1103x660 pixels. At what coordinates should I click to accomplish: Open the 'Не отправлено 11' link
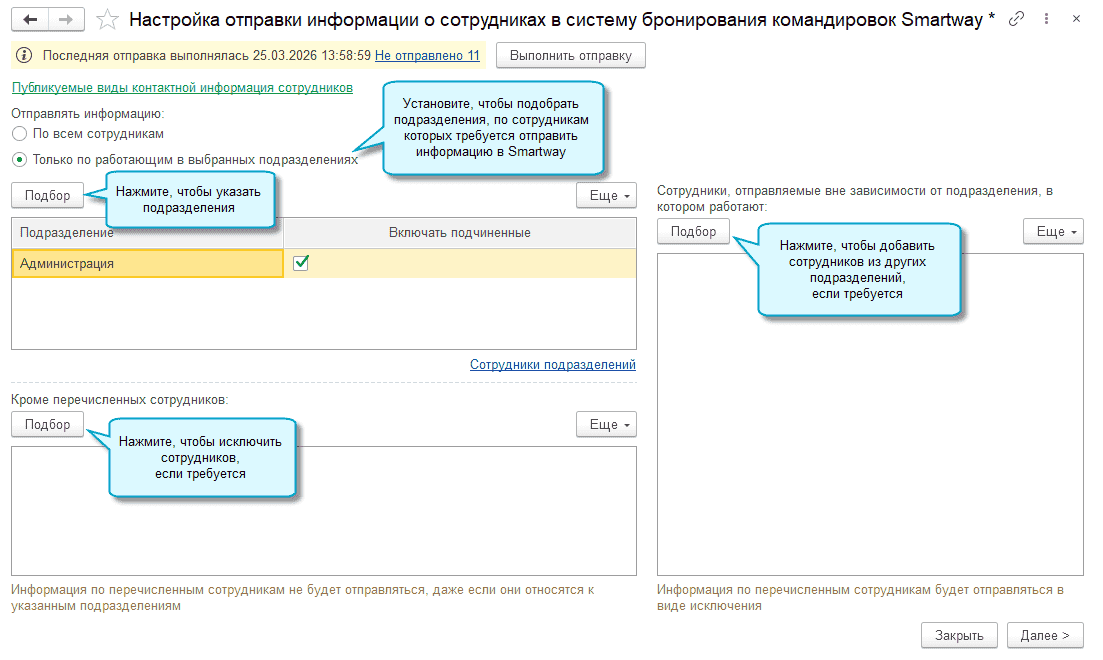[x=427, y=56]
